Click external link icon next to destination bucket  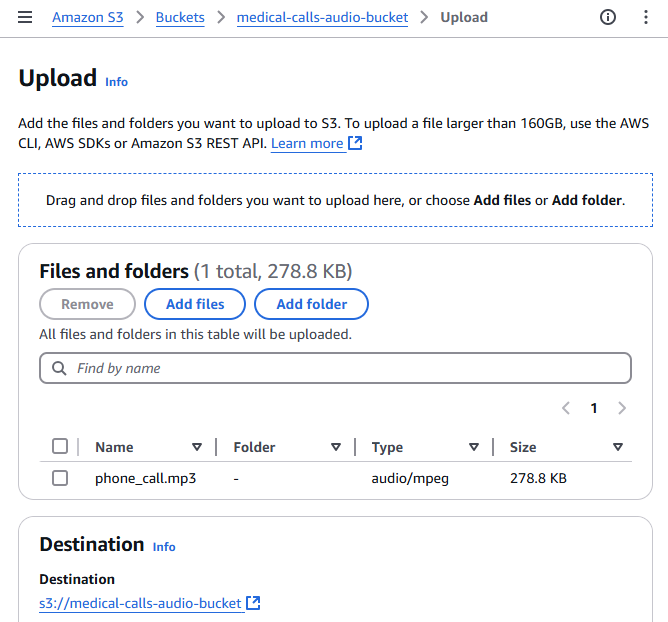tap(254, 603)
